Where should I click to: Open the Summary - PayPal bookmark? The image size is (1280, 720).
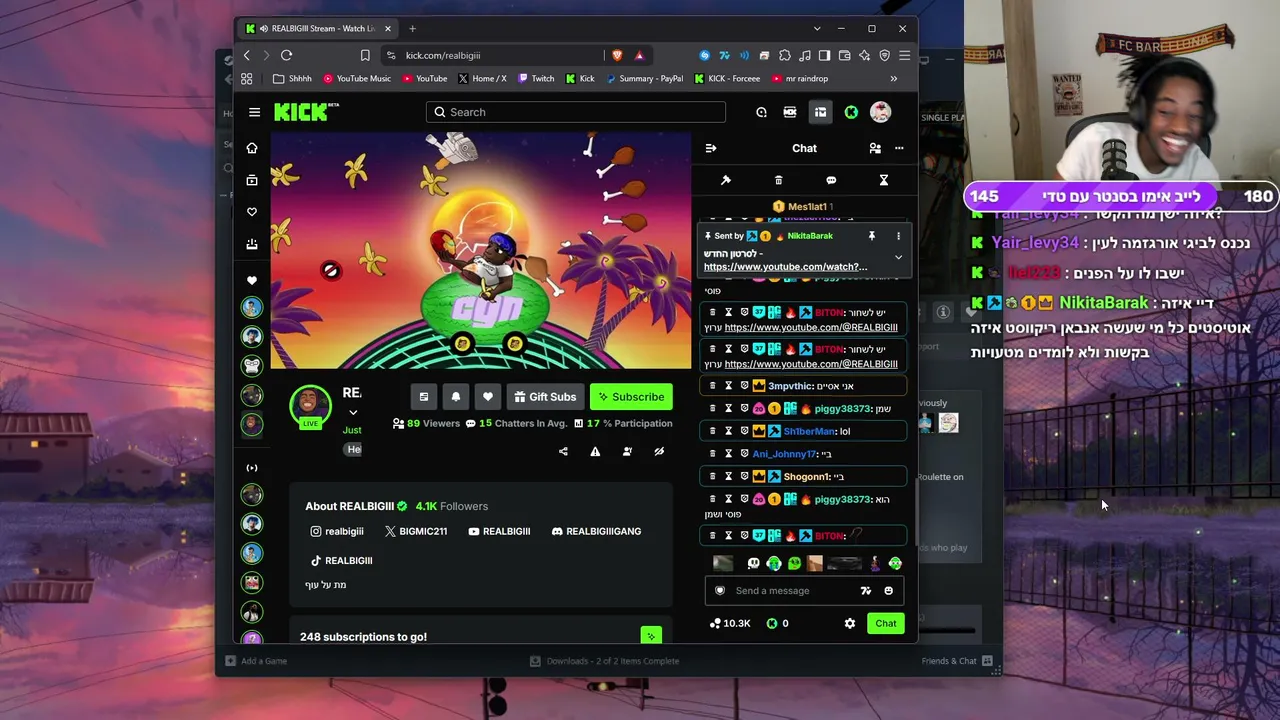pyautogui.click(x=643, y=78)
